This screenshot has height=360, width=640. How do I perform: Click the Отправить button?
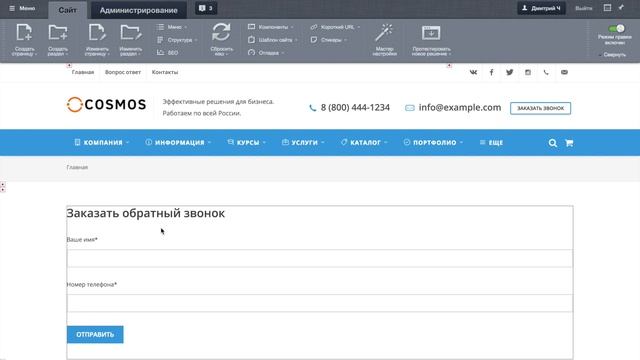tap(95, 334)
